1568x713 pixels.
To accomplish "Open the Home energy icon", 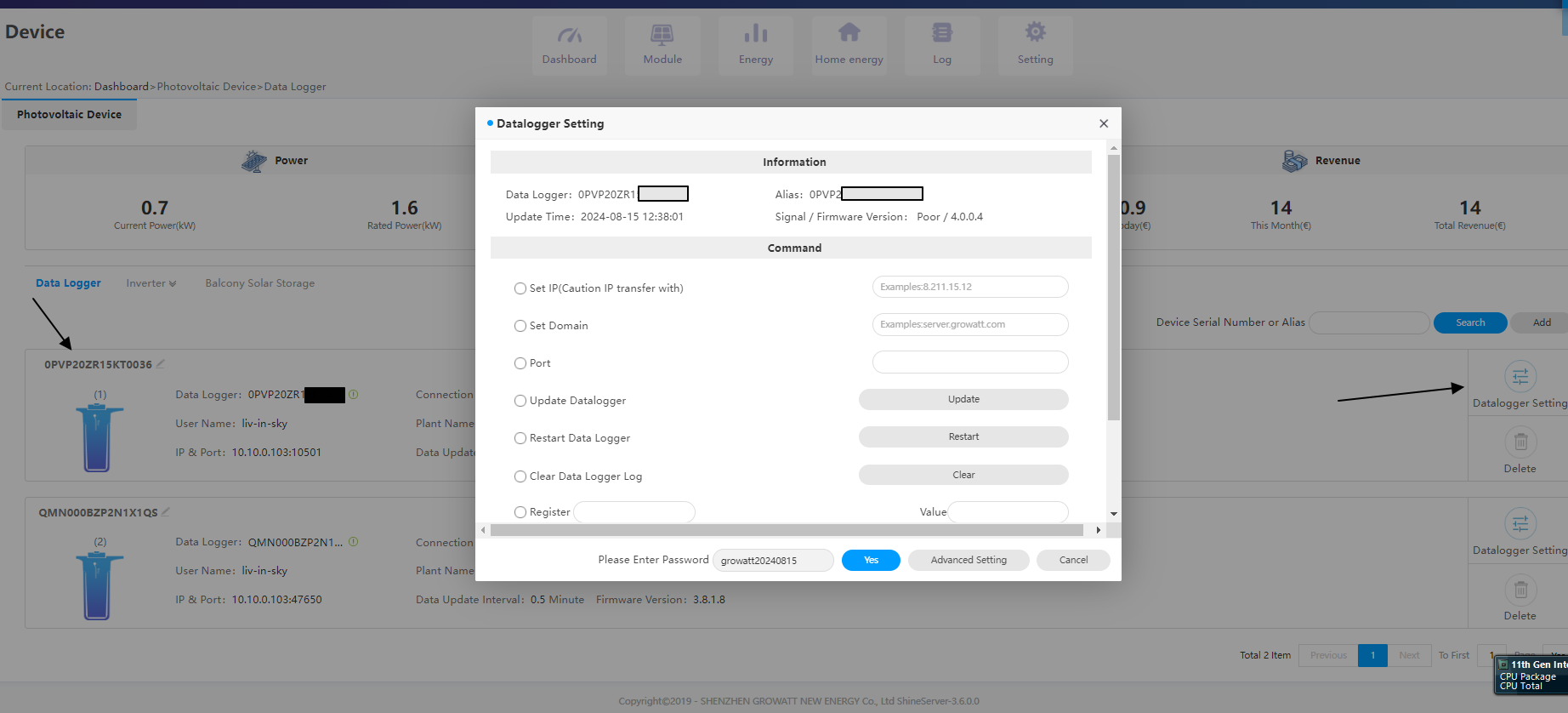I will coord(849,33).
